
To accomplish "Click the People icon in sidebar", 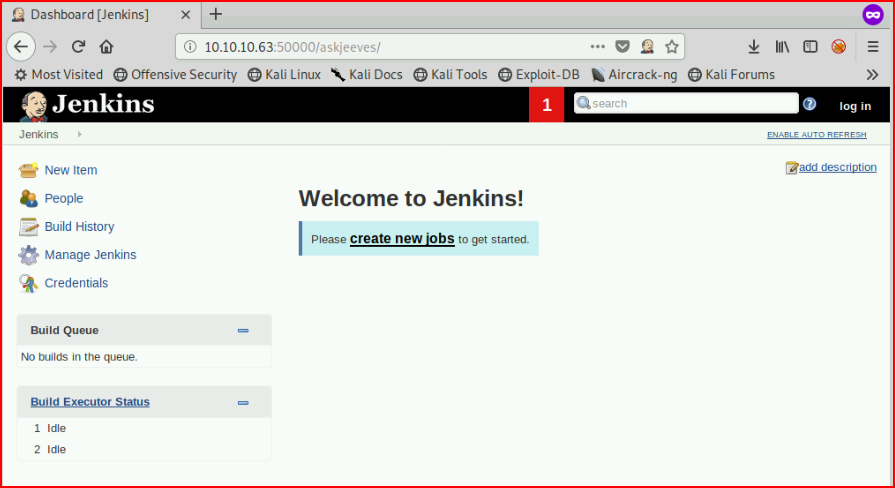I will (x=28, y=198).
